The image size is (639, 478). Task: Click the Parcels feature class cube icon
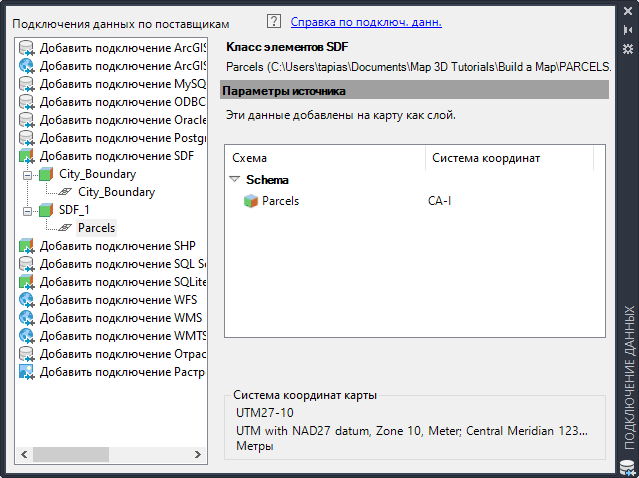click(251, 201)
